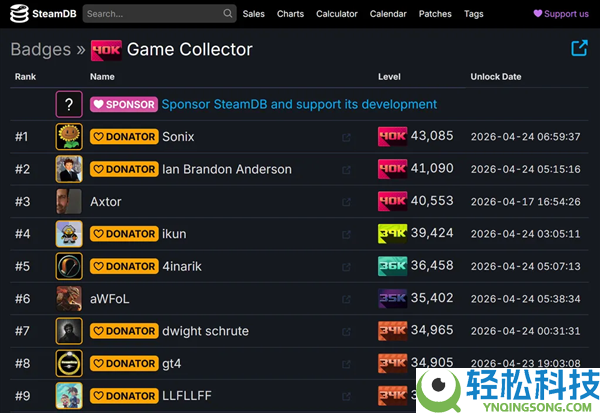Click DONATOR badge next to 4inarik

point(124,266)
